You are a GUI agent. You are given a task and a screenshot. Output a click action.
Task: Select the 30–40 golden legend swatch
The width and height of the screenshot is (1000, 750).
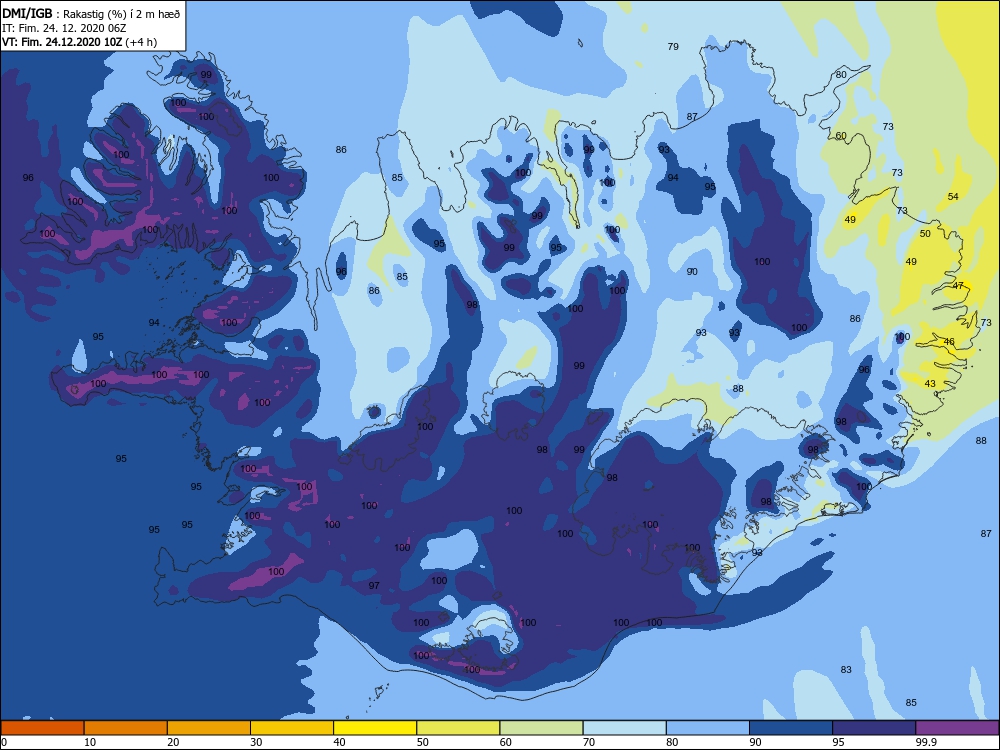(292, 728)
